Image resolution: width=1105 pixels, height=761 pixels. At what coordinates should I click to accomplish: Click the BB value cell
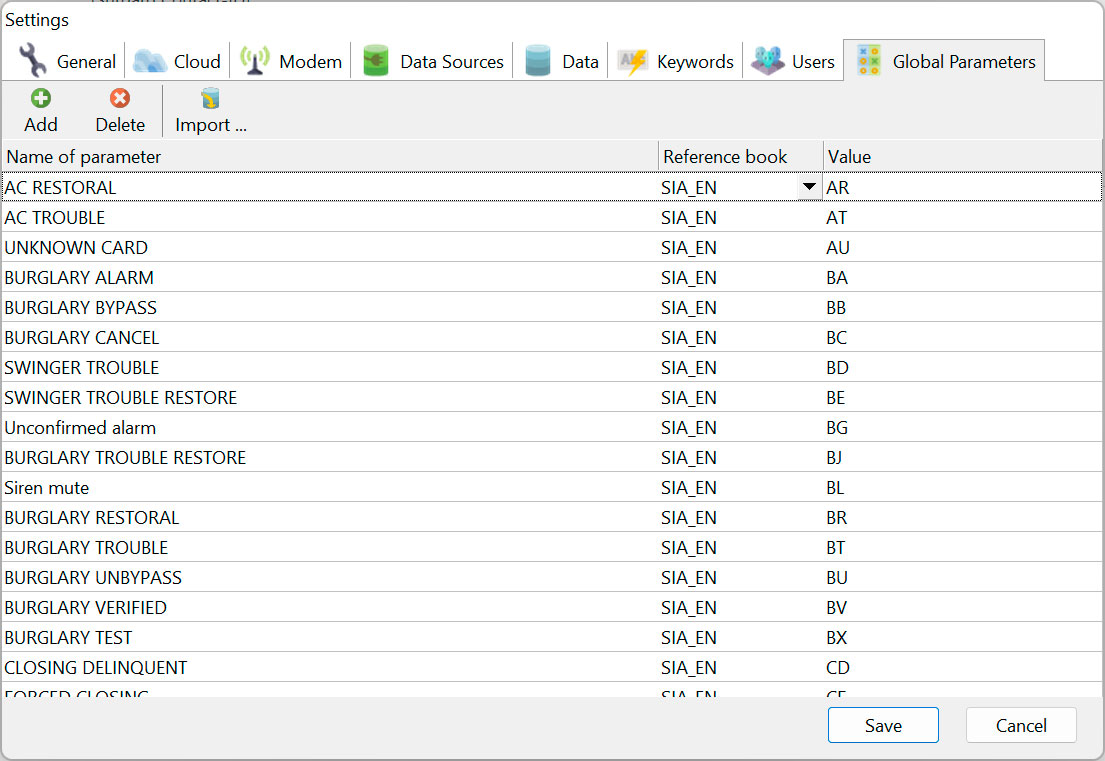point(962,307)
